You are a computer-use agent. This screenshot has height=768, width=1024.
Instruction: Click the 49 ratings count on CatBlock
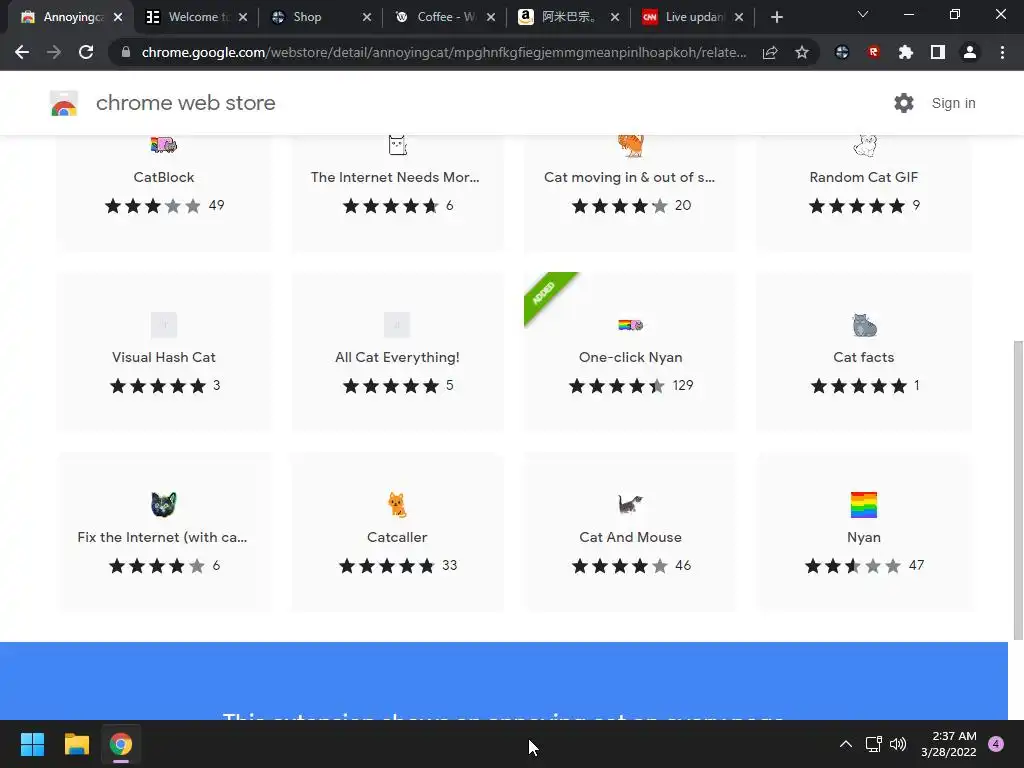coord(216,205)
